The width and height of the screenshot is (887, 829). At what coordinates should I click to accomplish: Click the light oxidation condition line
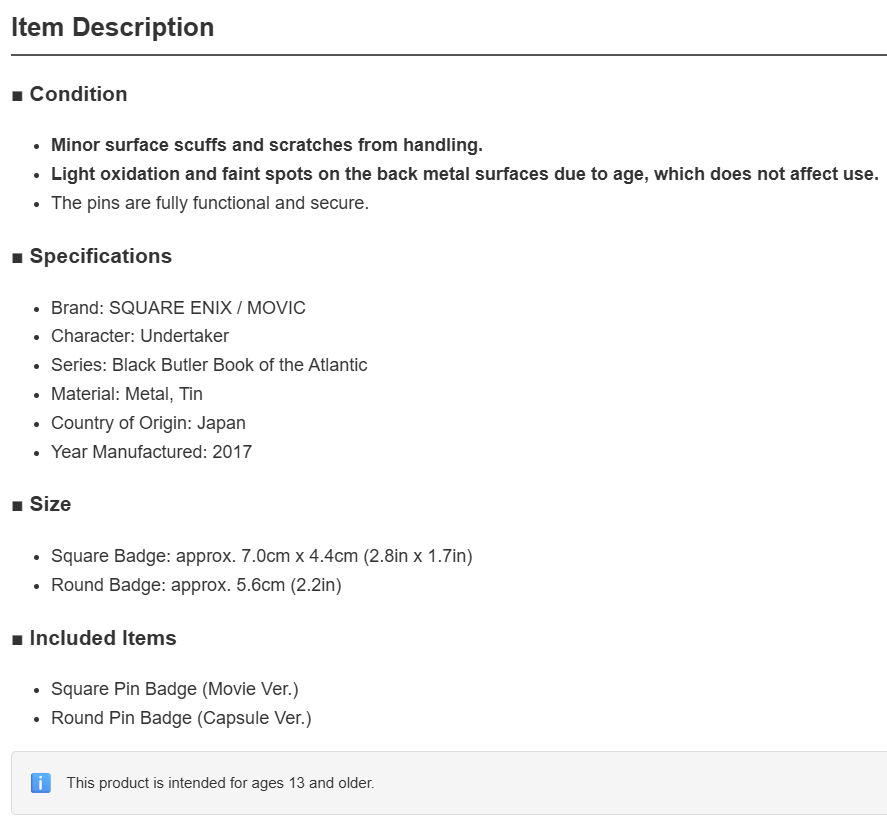(x=464, y=174)
